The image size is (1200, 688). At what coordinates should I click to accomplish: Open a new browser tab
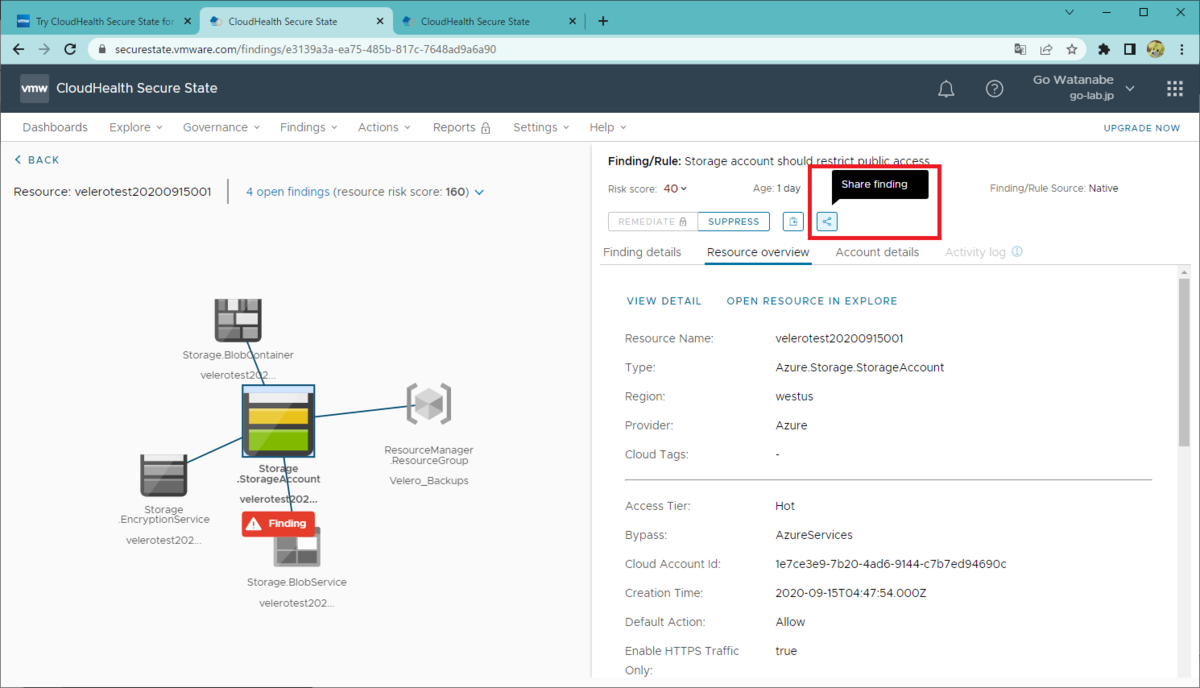point(603,21)
